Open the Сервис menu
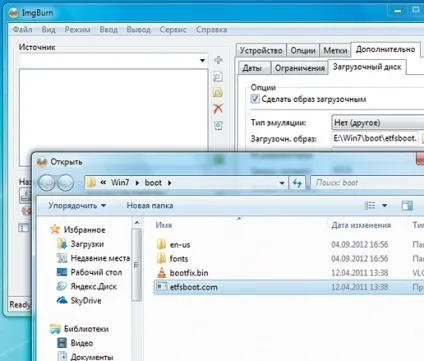 pos(173,30)
